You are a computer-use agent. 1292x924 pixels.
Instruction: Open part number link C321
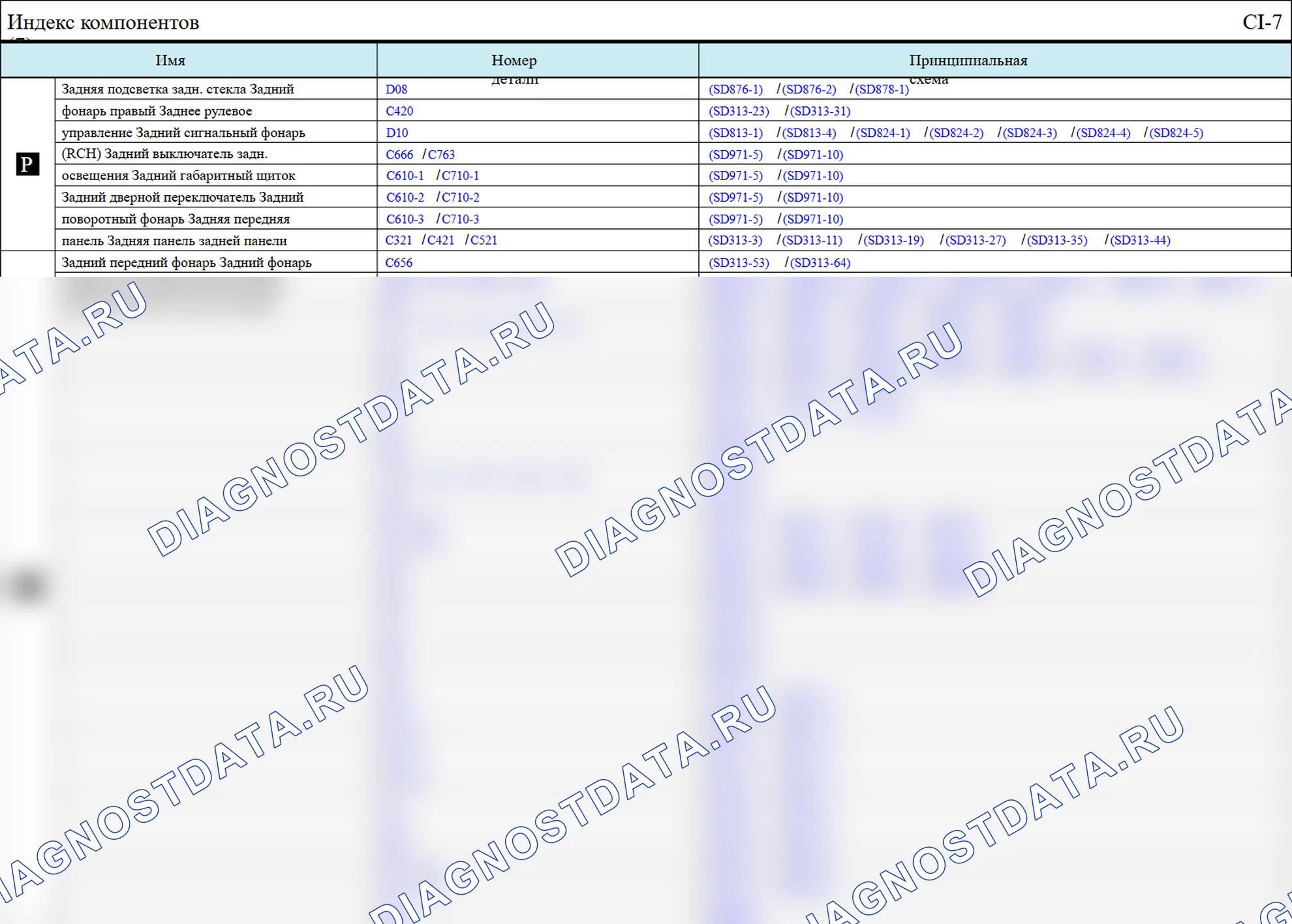[399, 240]
